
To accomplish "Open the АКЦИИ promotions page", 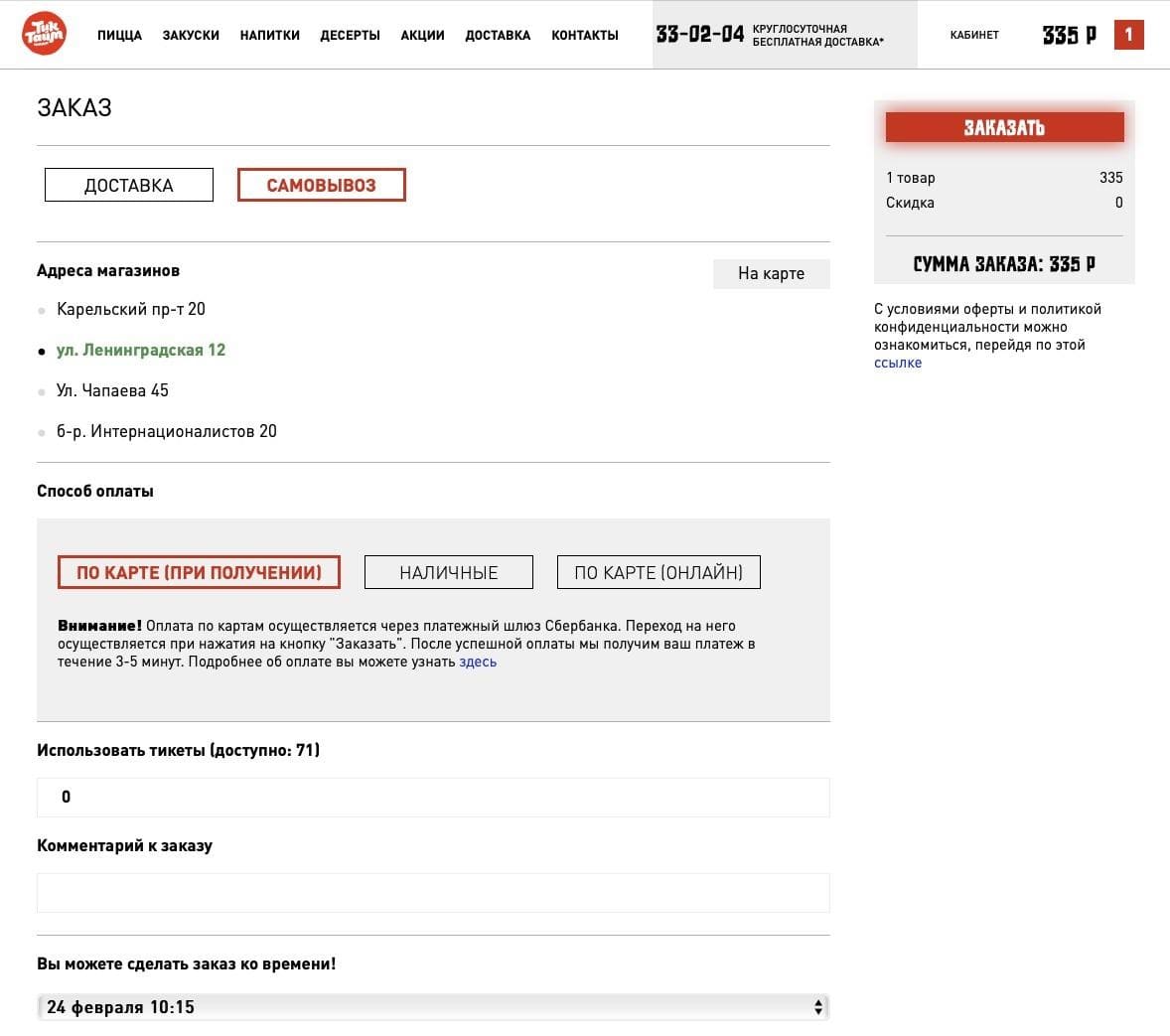I will 422,35.
